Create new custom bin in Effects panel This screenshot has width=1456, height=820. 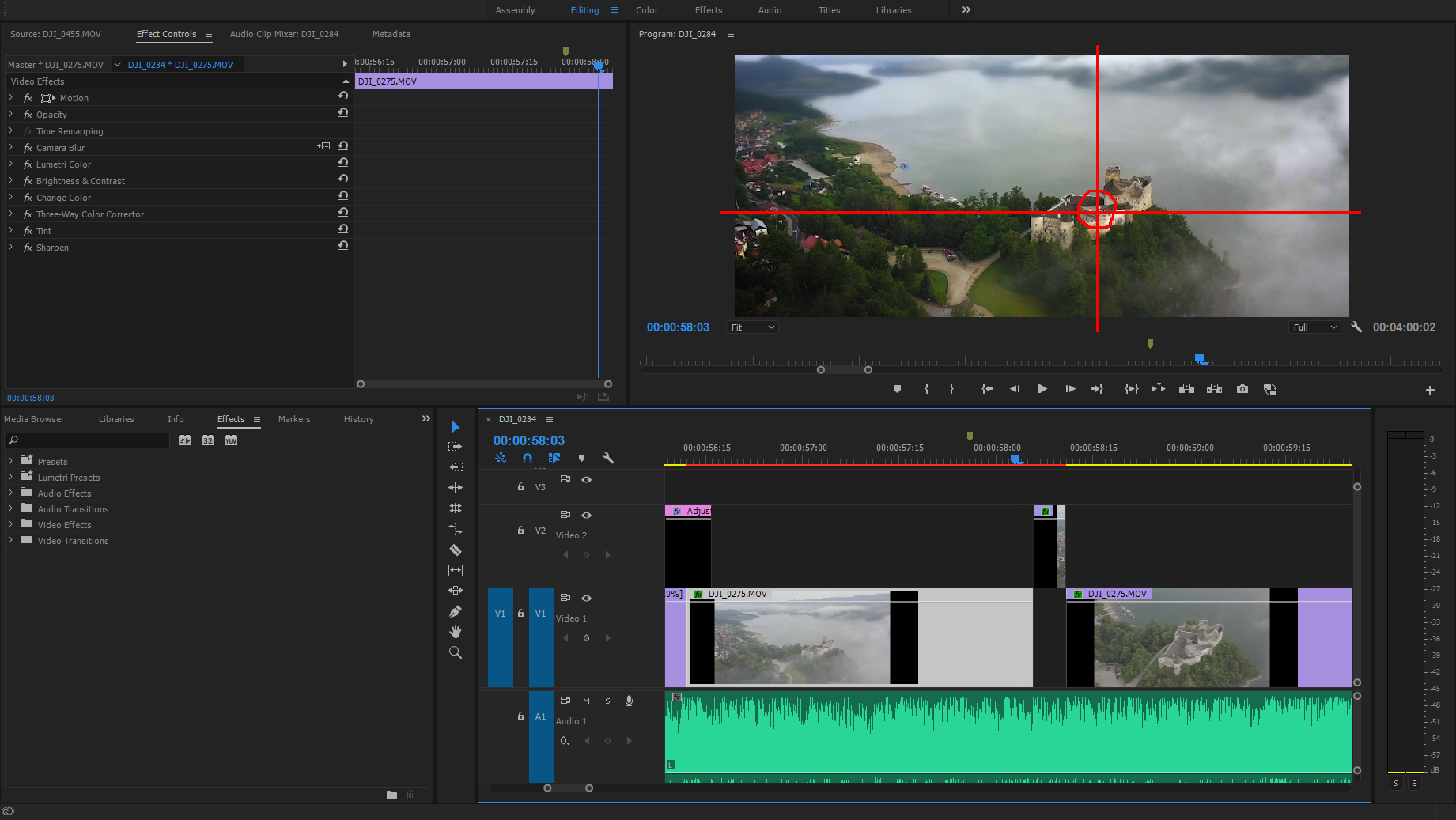tap(391, 795)
